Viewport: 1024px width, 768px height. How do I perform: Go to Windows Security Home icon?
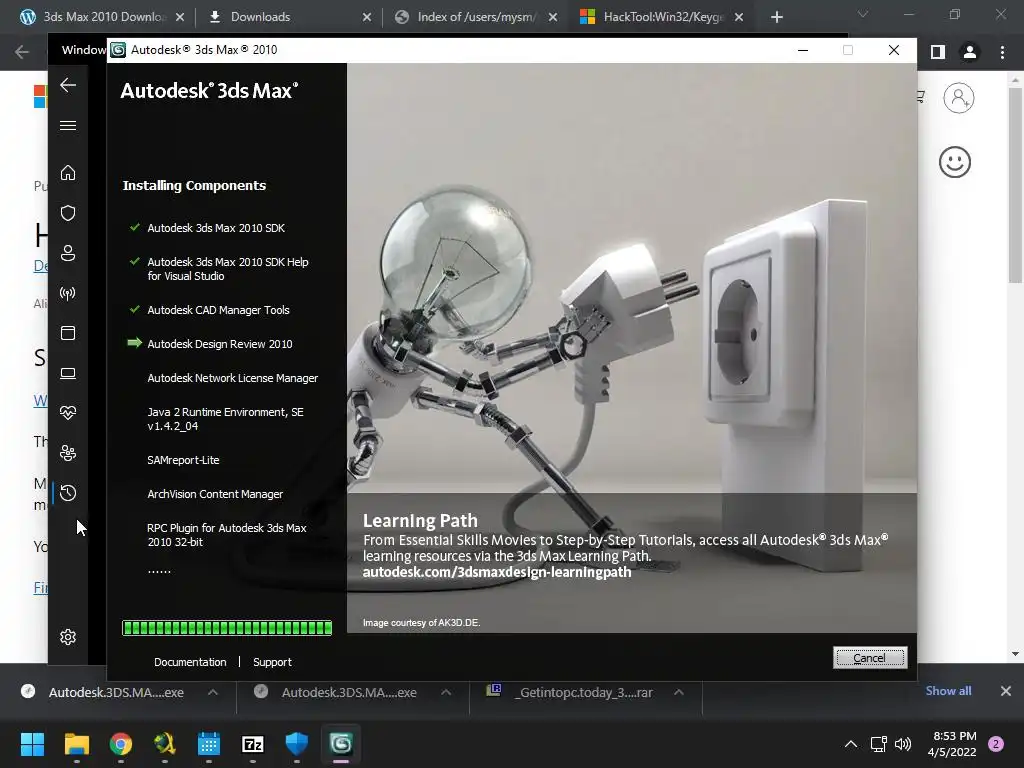click(68, 172)
